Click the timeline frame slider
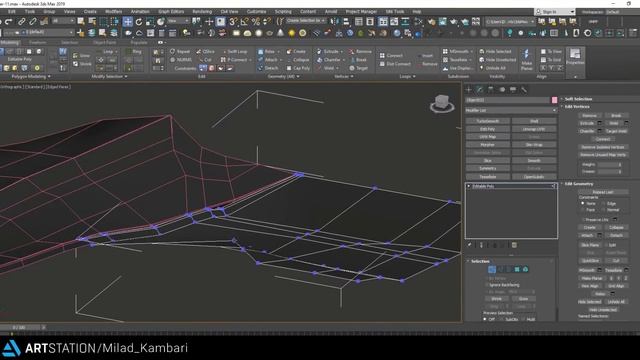Image resolution: width=640 pixels, height=360 pixels. tap(20, 327)
